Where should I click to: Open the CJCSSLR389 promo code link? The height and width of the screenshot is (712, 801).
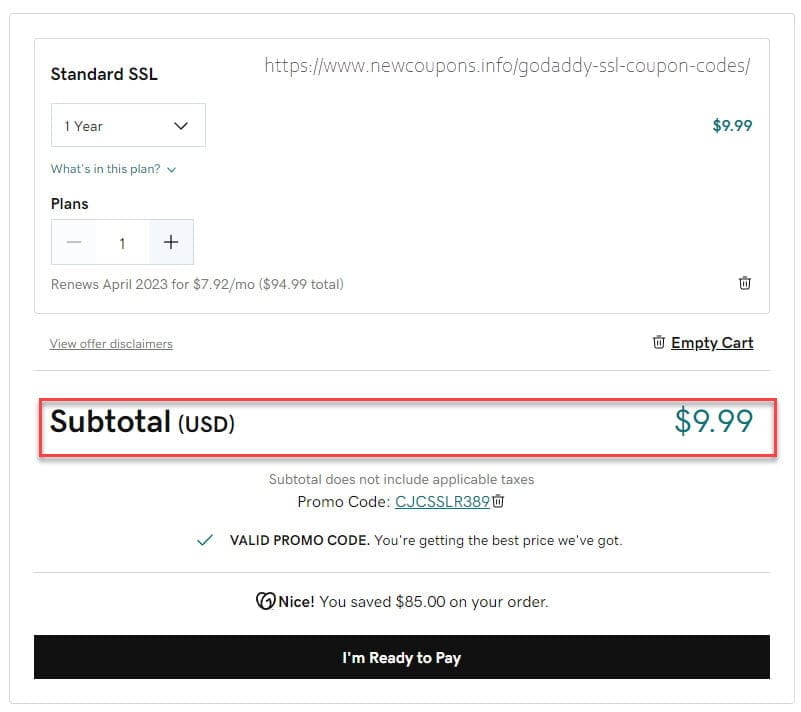tap(442, 501)
